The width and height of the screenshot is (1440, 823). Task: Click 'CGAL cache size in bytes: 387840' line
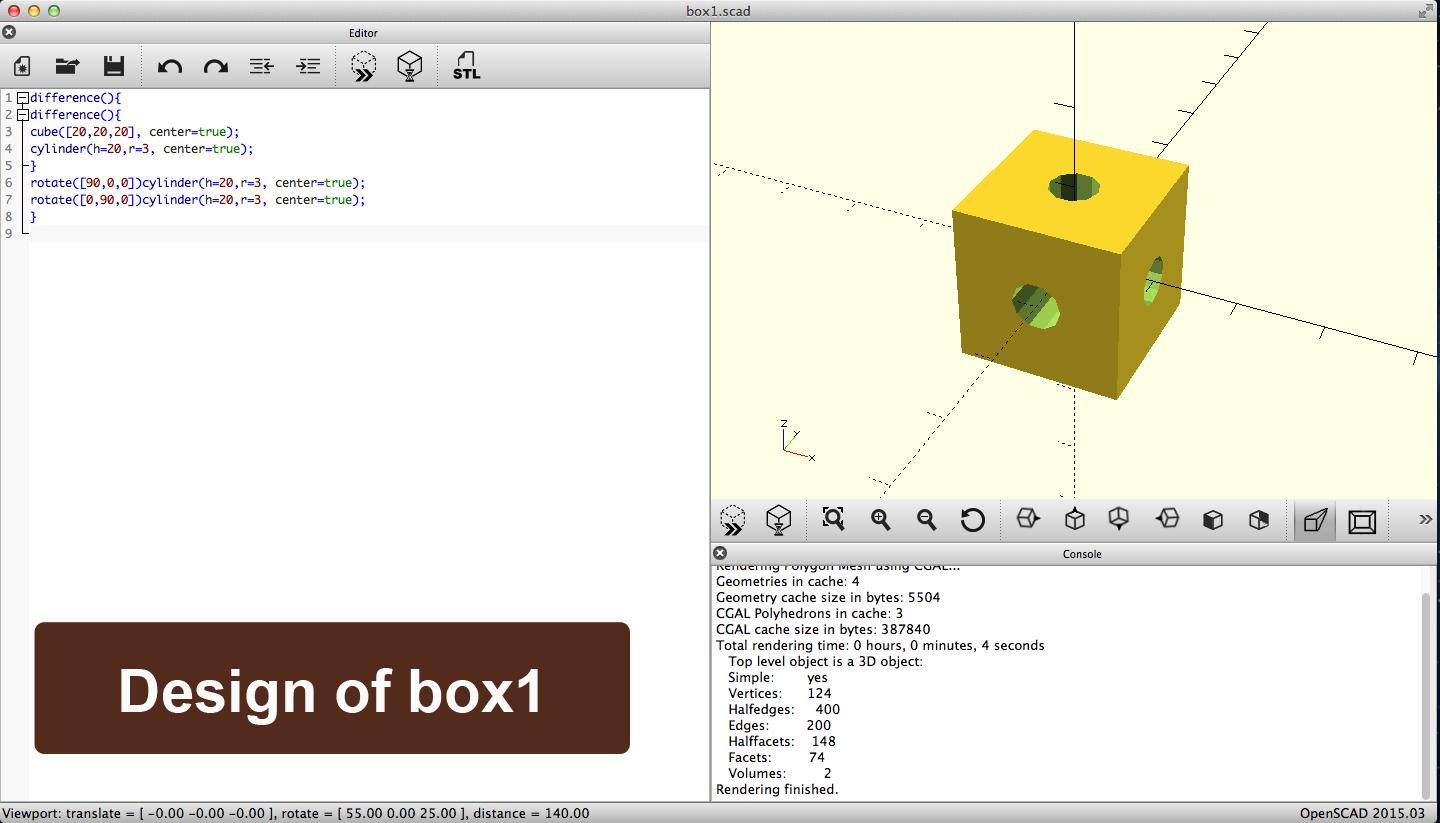tap(823, 629)
